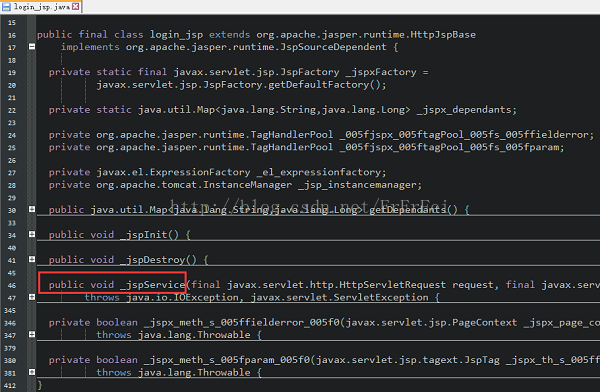Click _jsp_instancemanager on line 28
600x392 pixels.
tap(357, 185)
